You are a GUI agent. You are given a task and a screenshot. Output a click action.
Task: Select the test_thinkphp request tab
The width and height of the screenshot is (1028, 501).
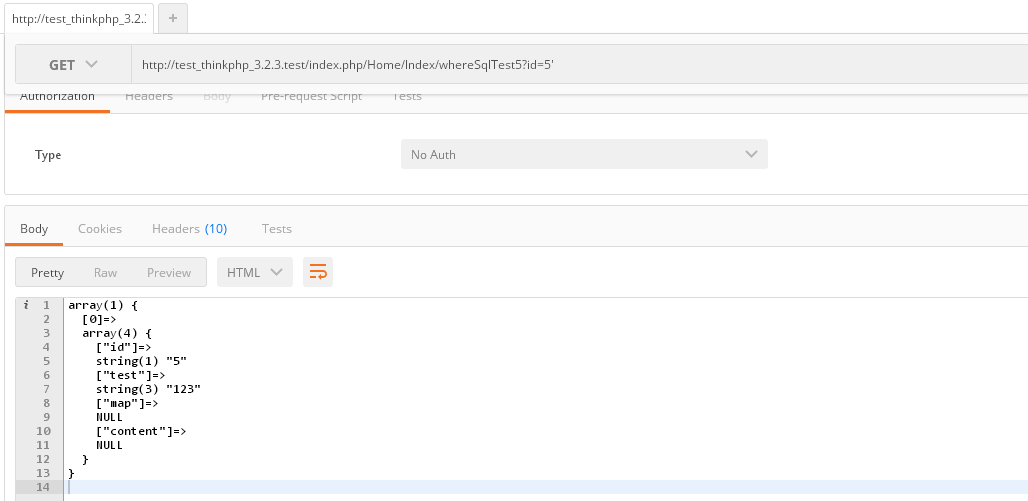(x=79, y=18)
